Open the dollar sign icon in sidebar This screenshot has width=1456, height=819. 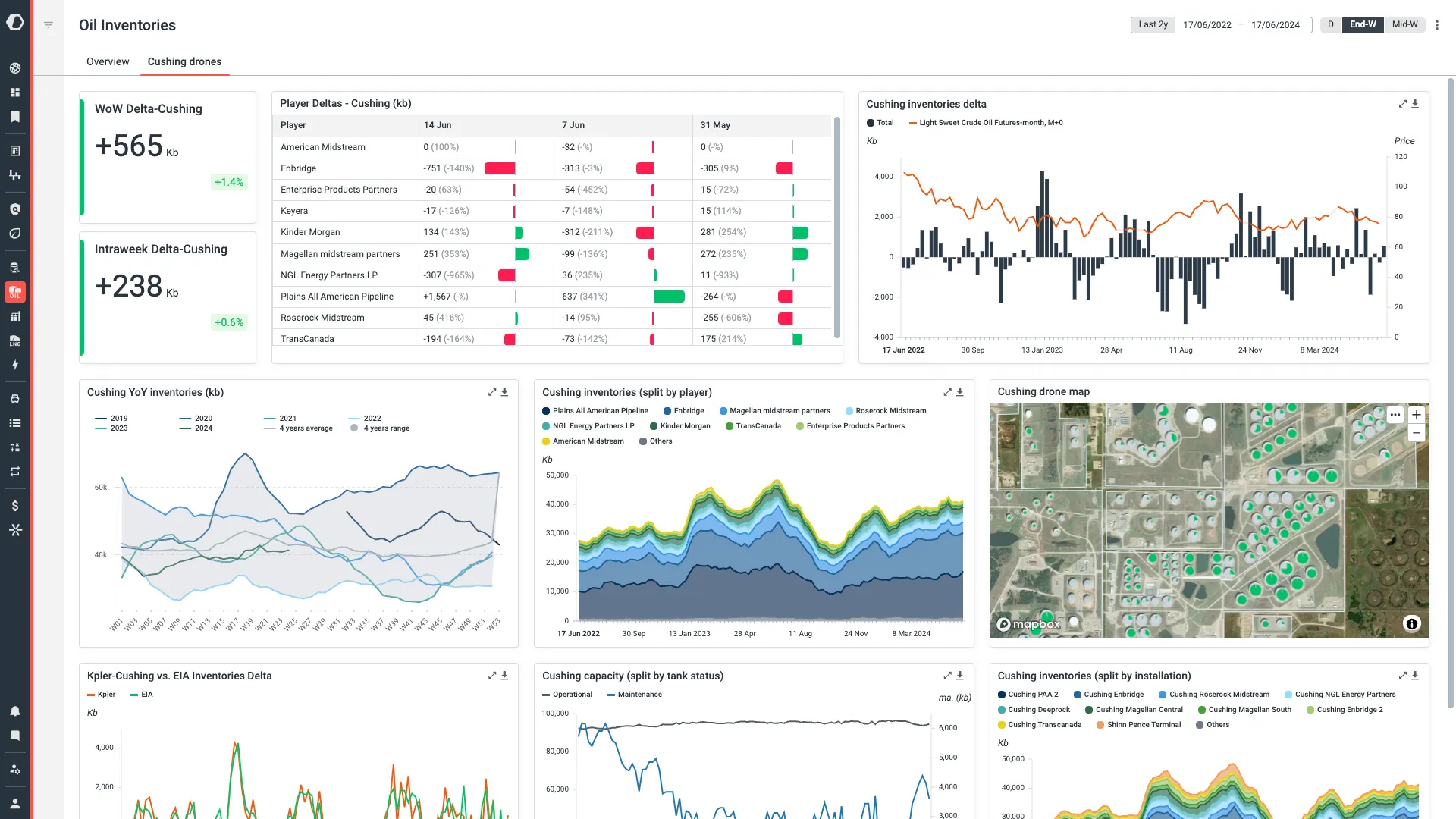(15, 506)
